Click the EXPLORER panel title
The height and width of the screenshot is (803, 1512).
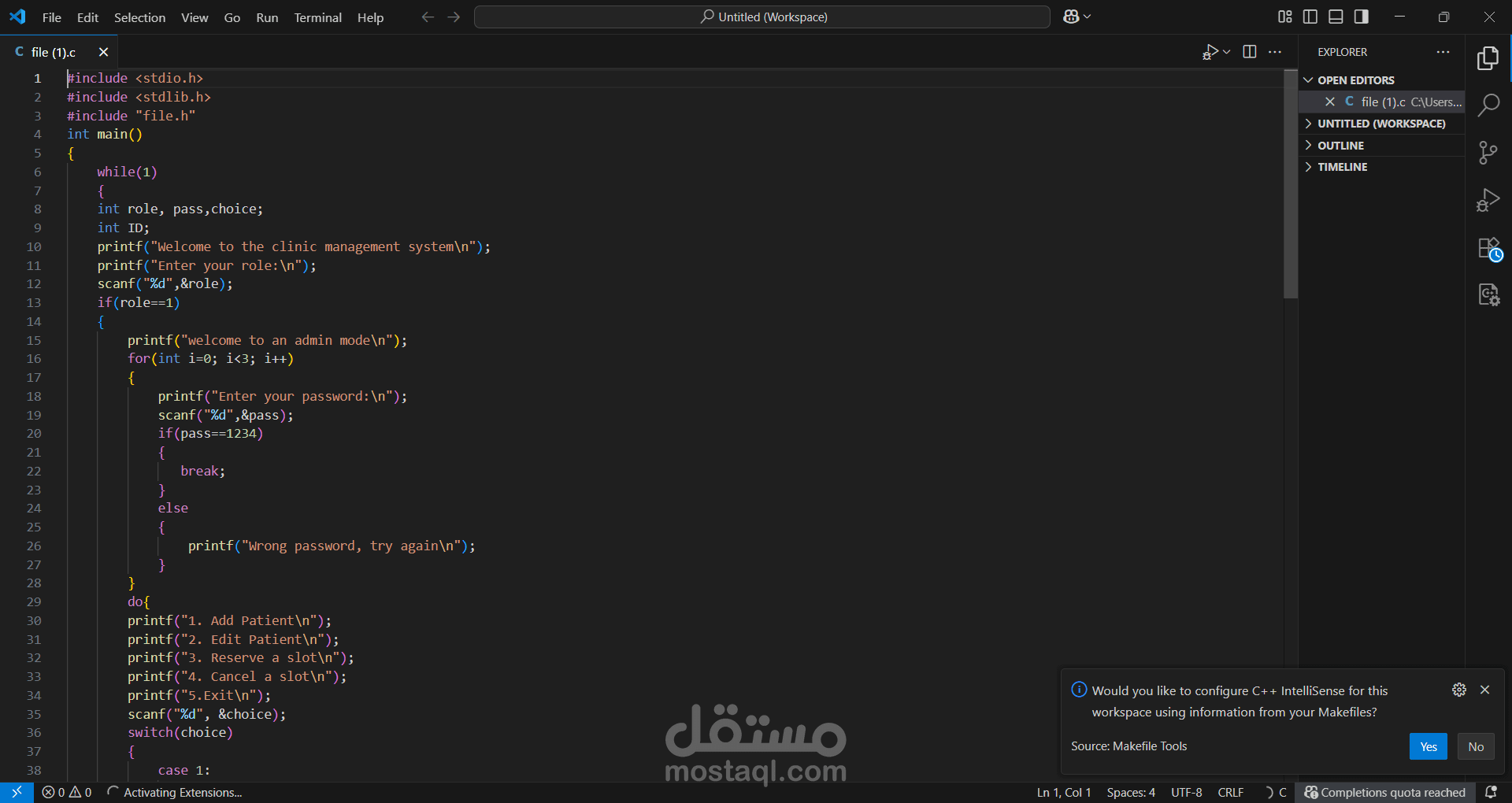click(1342, 52)
